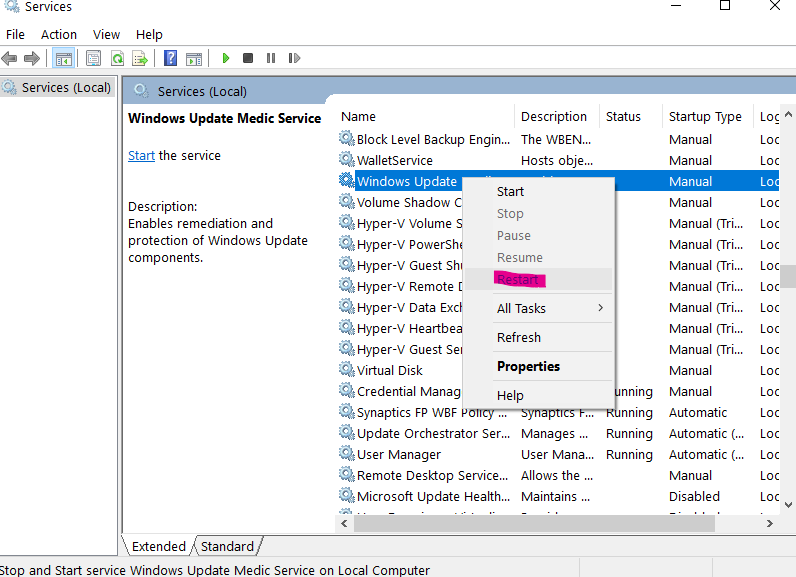This screenshot has height=577, width=796.
Task: Click the Stop Service toolbar icon
Action: pyautogui.click(x=248, y=58)
